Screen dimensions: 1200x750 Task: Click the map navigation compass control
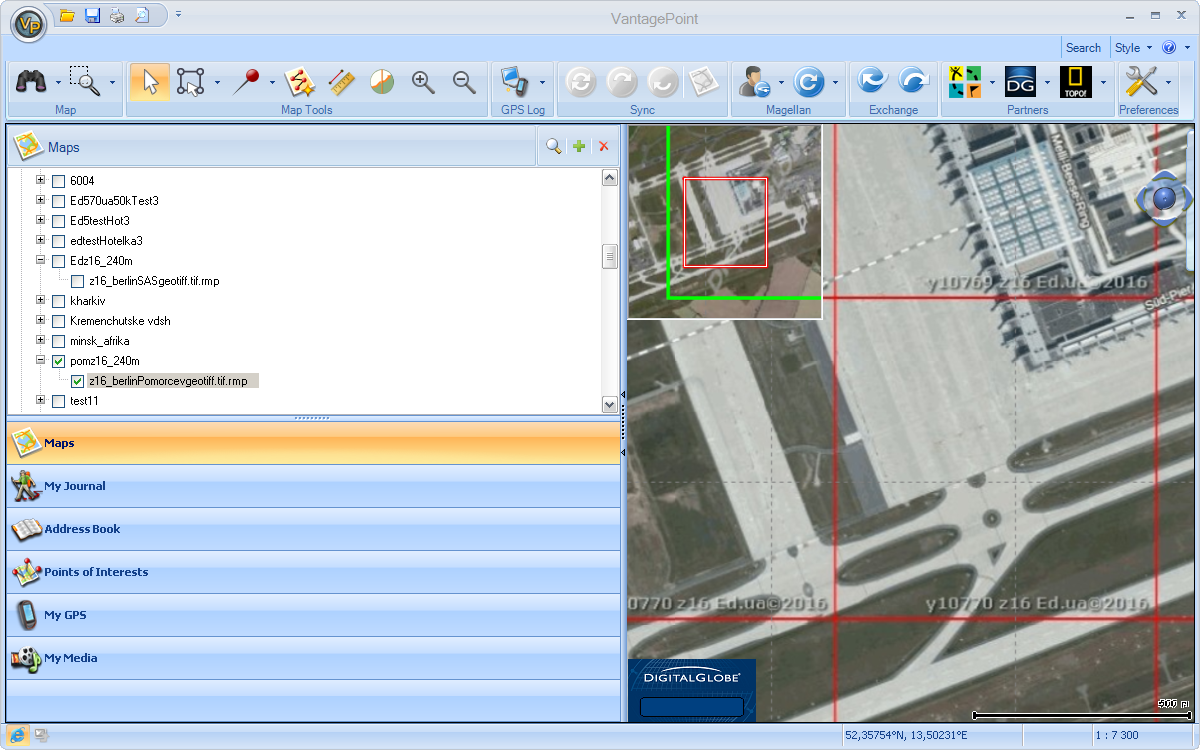click(x=1163, y=198)
